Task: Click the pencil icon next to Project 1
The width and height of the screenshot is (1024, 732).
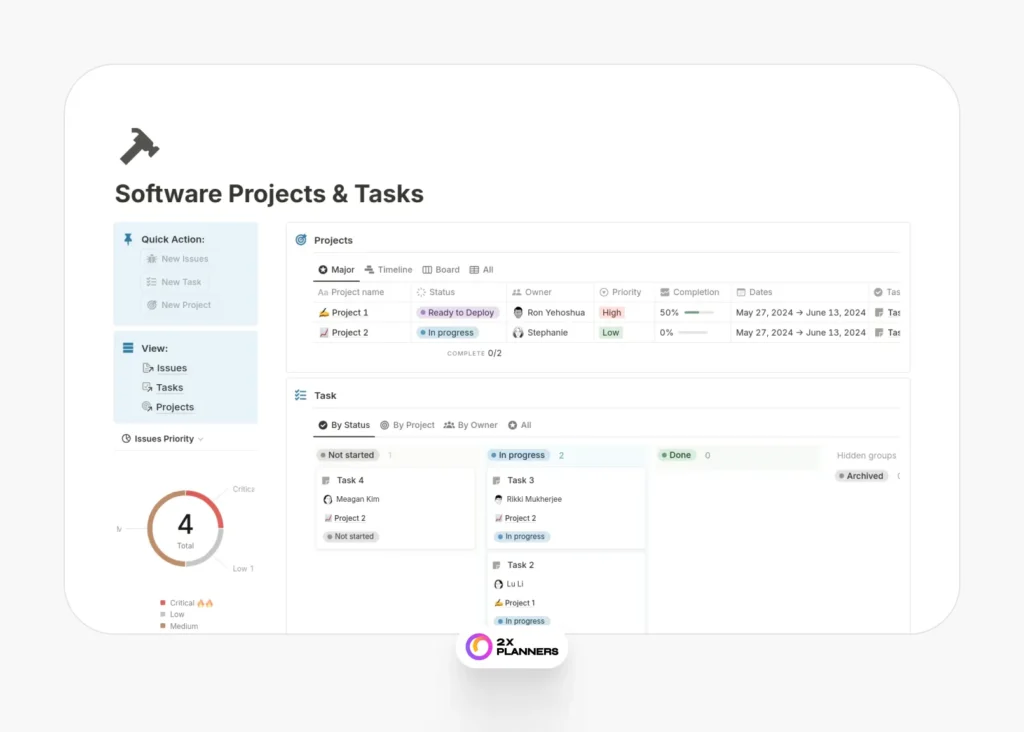Action: point(325,312)
